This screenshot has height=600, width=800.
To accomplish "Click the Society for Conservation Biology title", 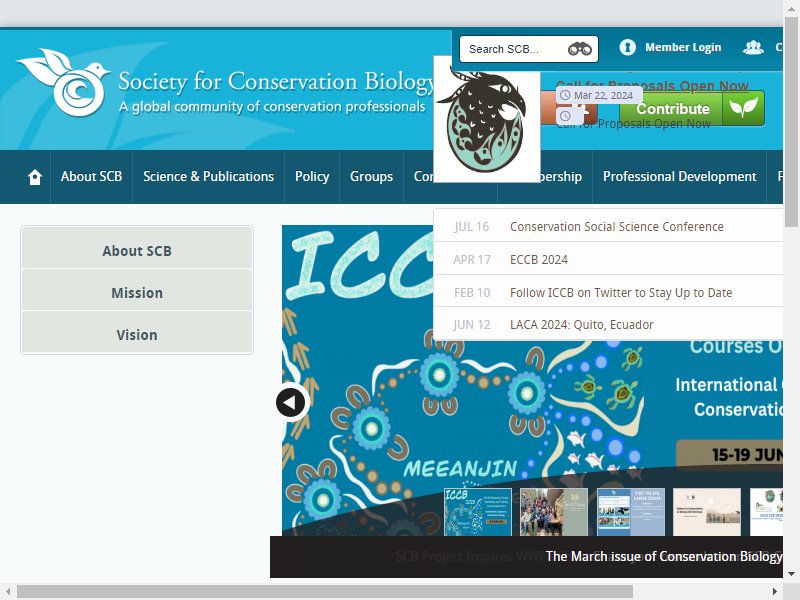I will click(x=276, y=82).
